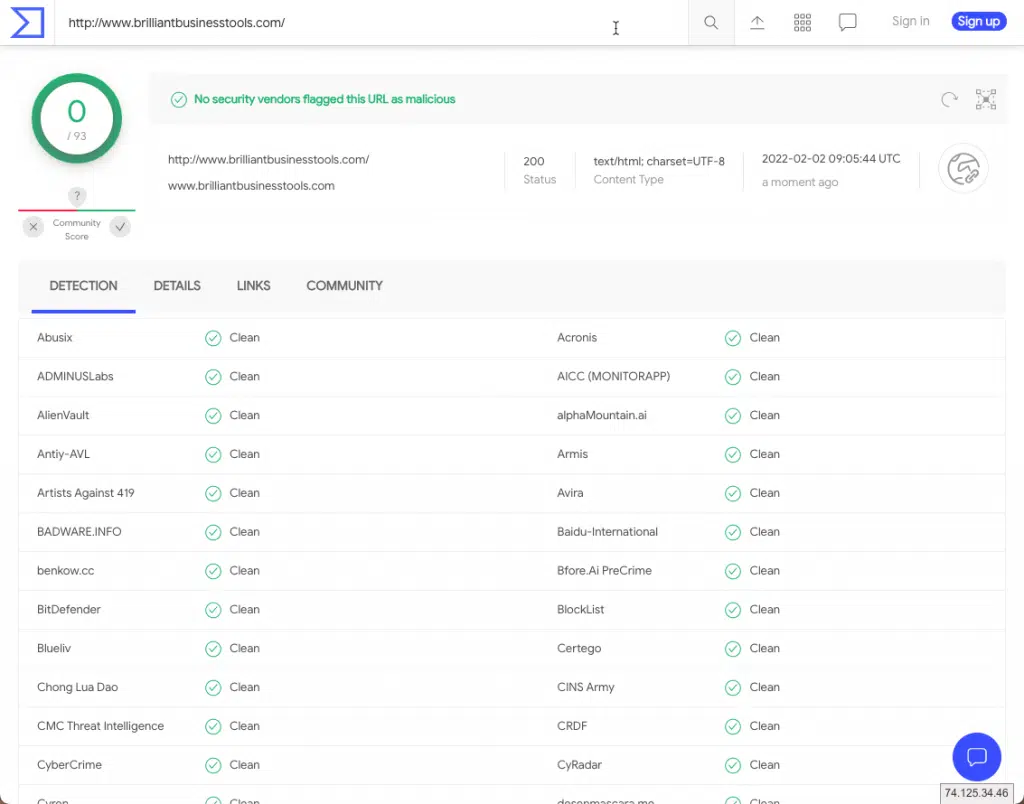This screenshot has width=1024, height=804.
Task: Click the 74.125.34.46 IP label
Action: click(976, 793)
